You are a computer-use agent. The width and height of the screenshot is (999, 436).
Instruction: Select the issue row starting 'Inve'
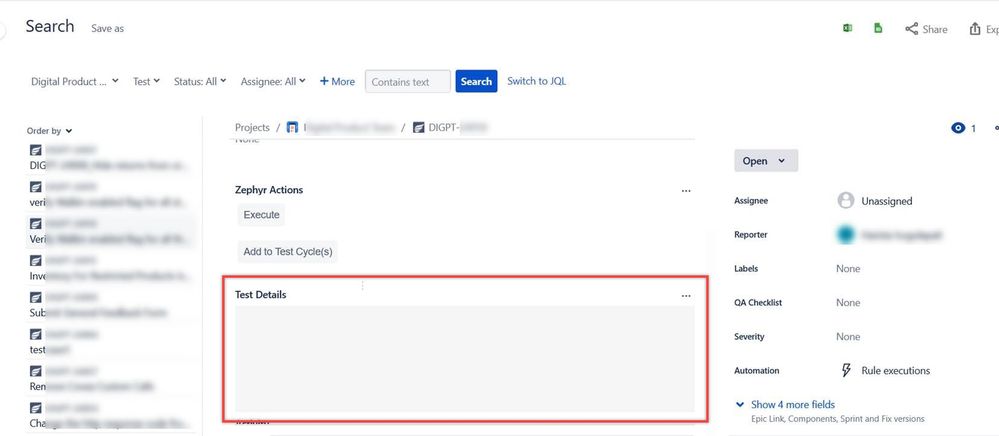click(111, 268)
